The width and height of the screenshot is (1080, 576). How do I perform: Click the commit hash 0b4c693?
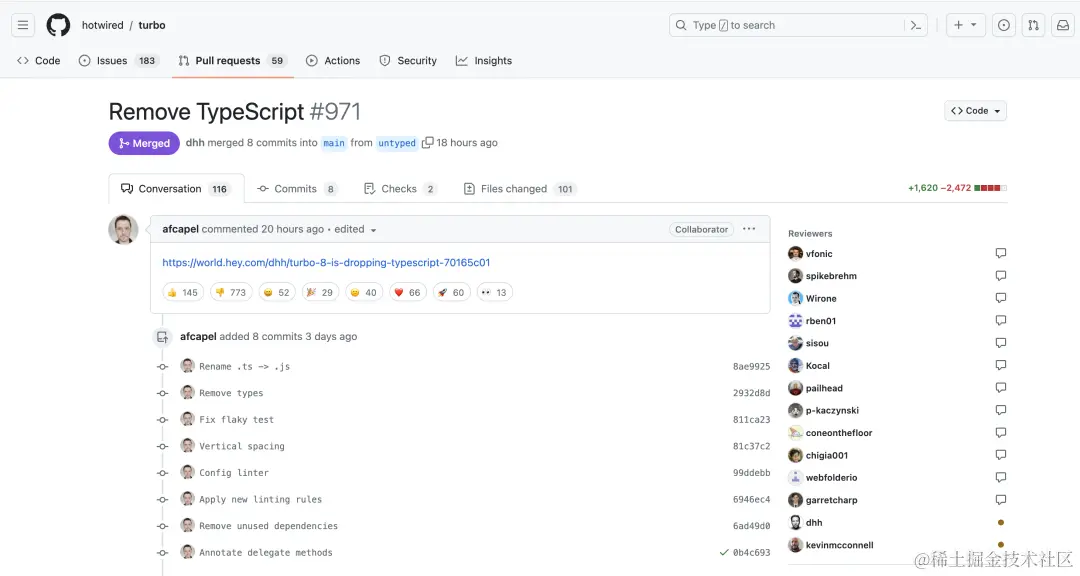[751, 553]
